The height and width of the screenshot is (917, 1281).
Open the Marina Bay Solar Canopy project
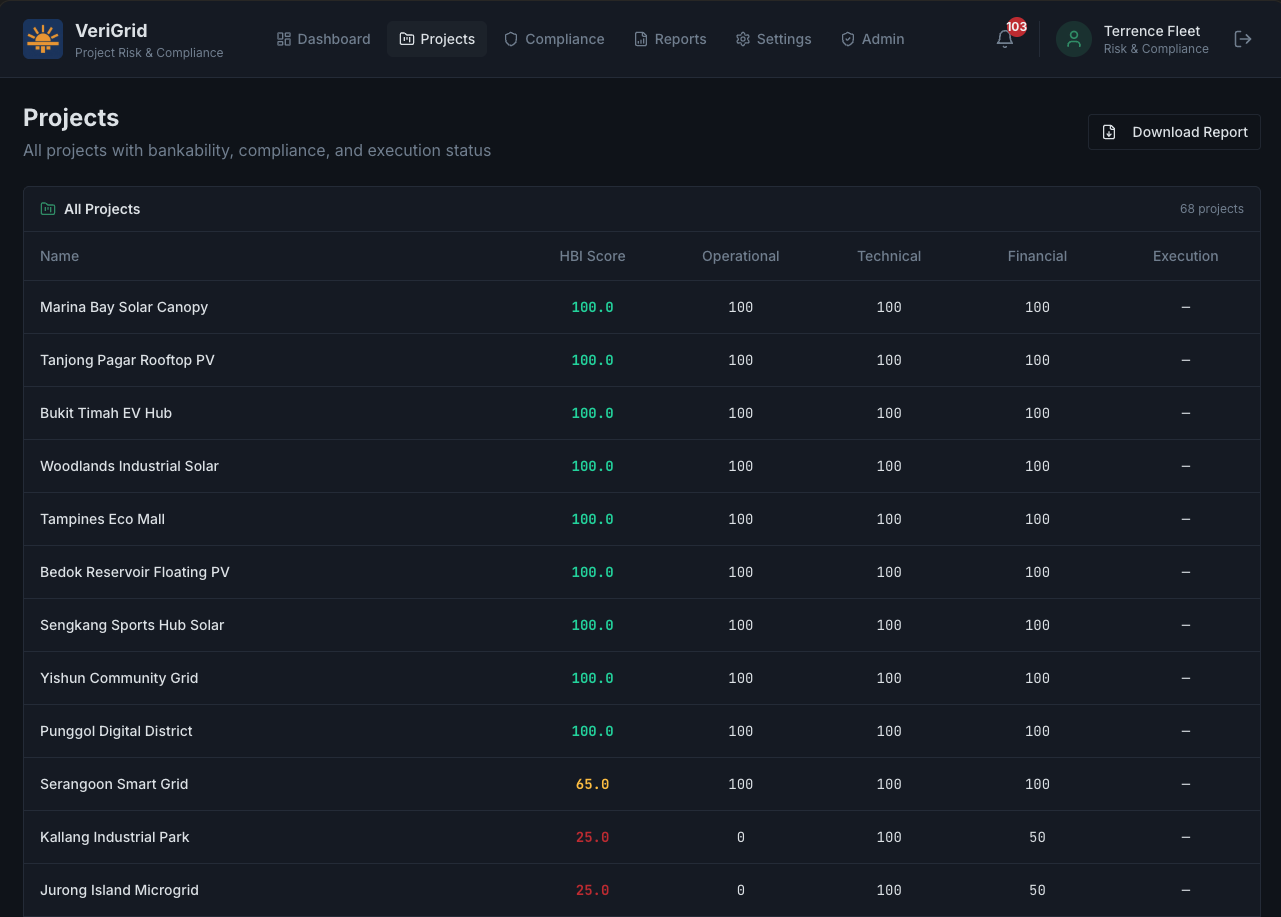(642, 307)
